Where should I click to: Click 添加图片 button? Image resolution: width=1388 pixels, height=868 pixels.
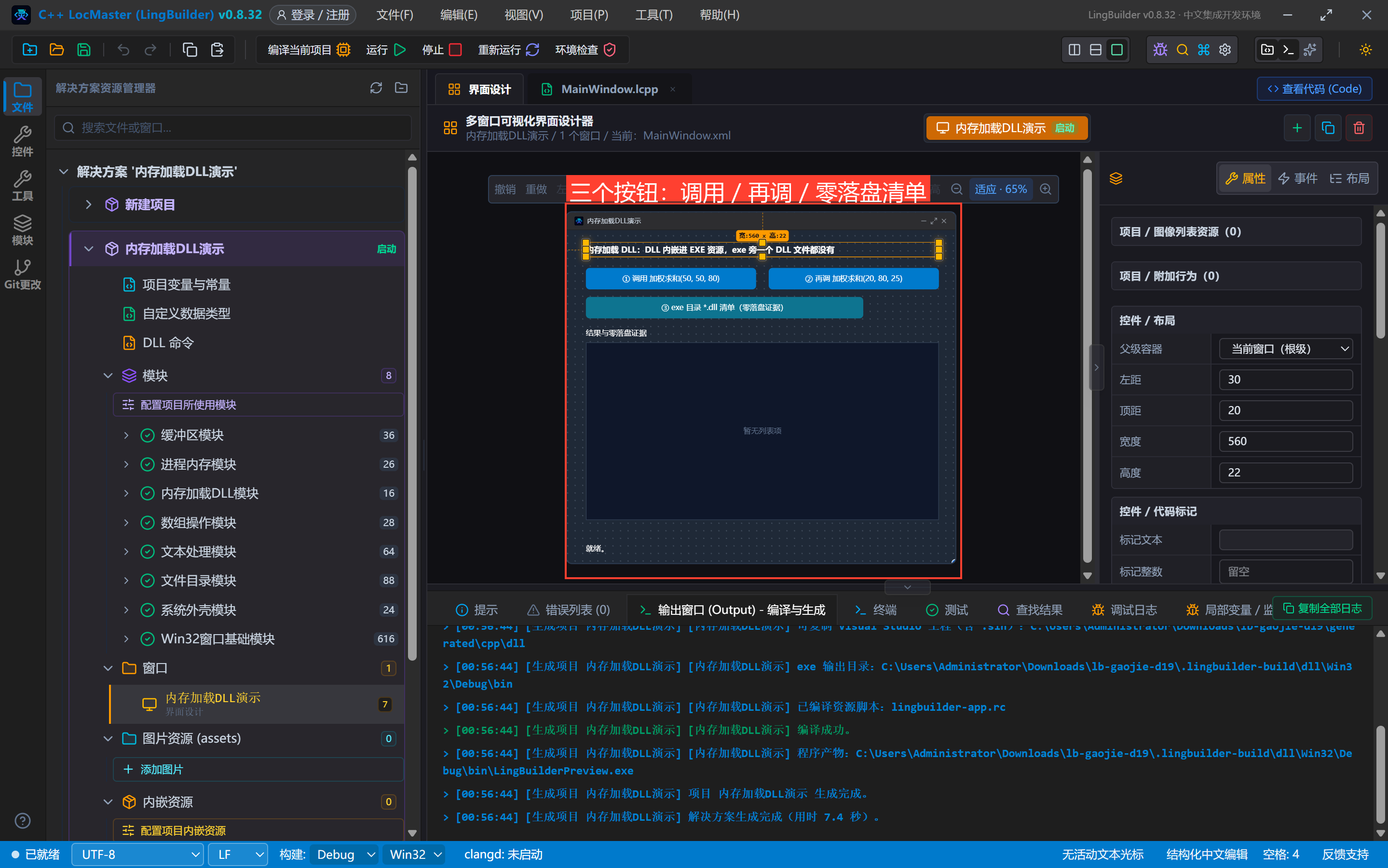(x=258, y=769)
